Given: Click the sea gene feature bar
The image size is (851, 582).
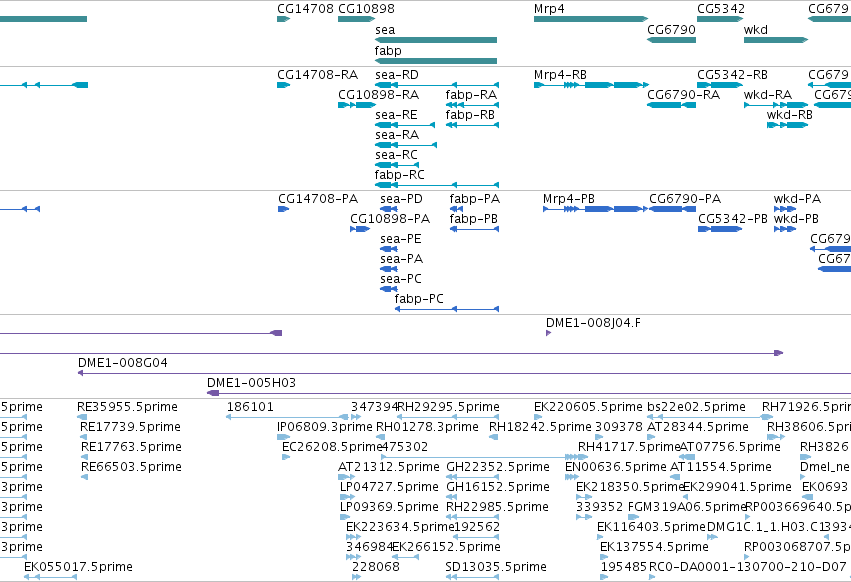Looking at the screenshot, I should coord(436,40).
